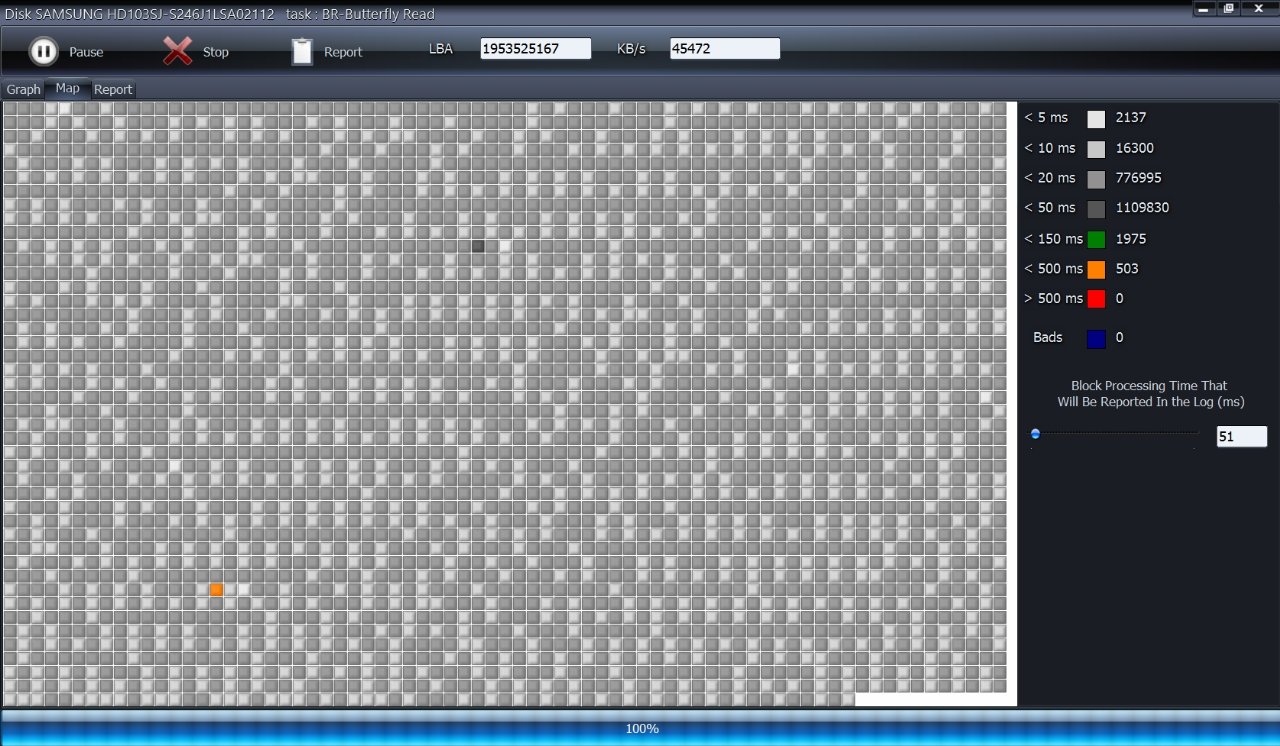This screenshot has height=746, width=1280.
Task: Click the "LBA" label
Action: [x=441, y=49]
